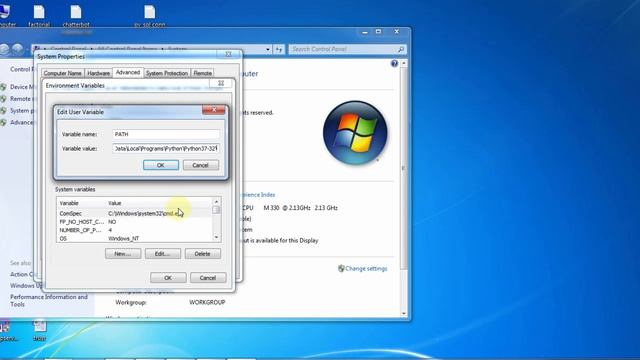
Task: Select the my sql conn desktop file
Action: 150,16
